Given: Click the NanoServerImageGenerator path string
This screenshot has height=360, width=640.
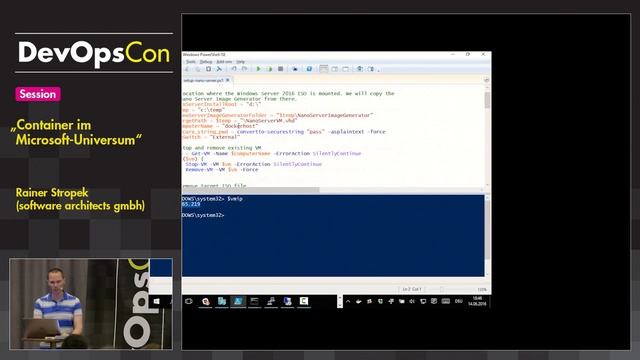Looking at the screenshot, I should pos(324,115).
